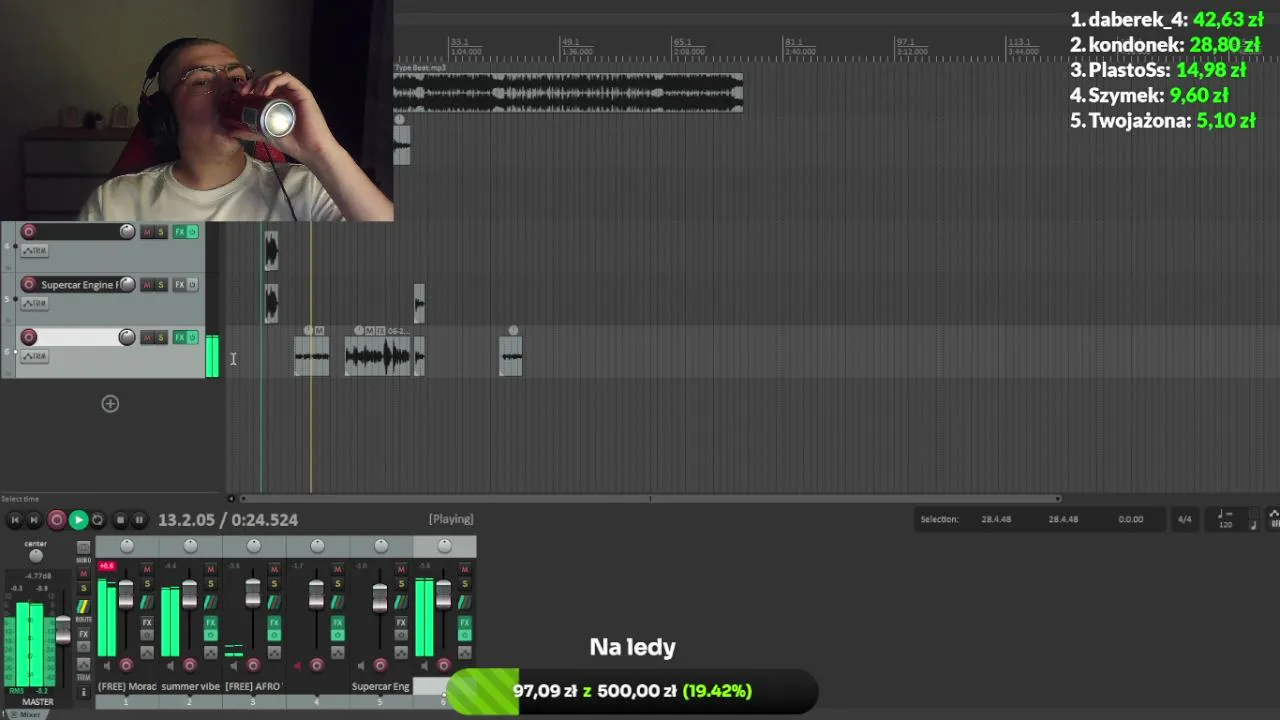Open TRIM envelope button on Supercar Engine track
1280x720 pixels.
pyautogui.click(x=35, y=303)
